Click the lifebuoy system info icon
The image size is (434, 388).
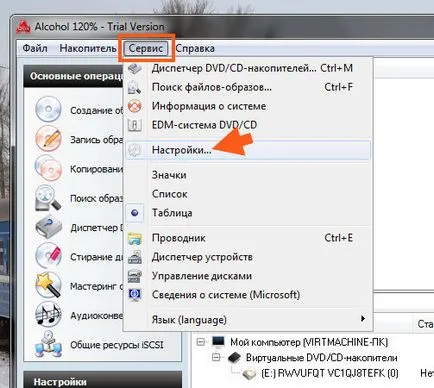pyautogui.click(x=135, y=106)
